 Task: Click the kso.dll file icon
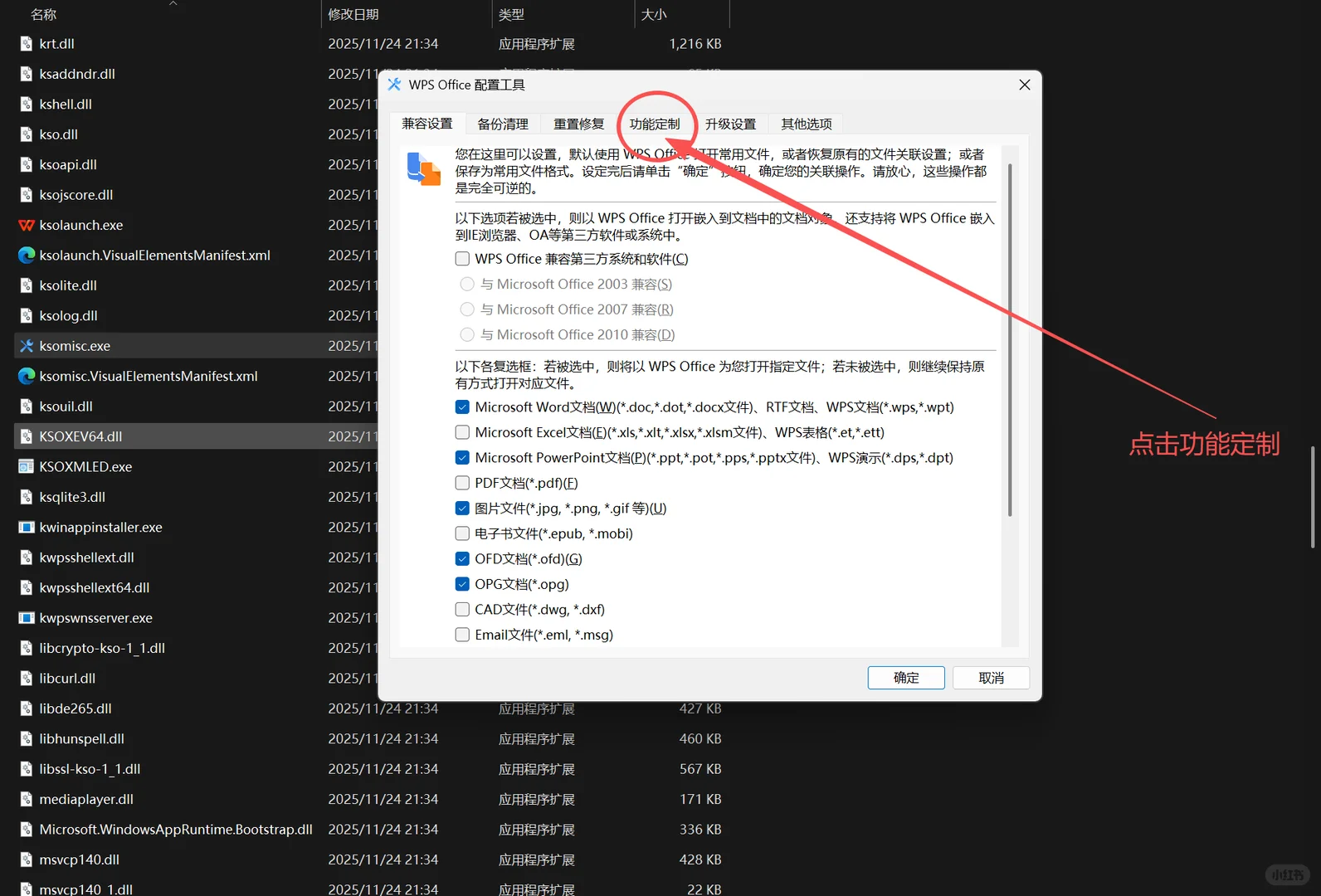(27, 134)
